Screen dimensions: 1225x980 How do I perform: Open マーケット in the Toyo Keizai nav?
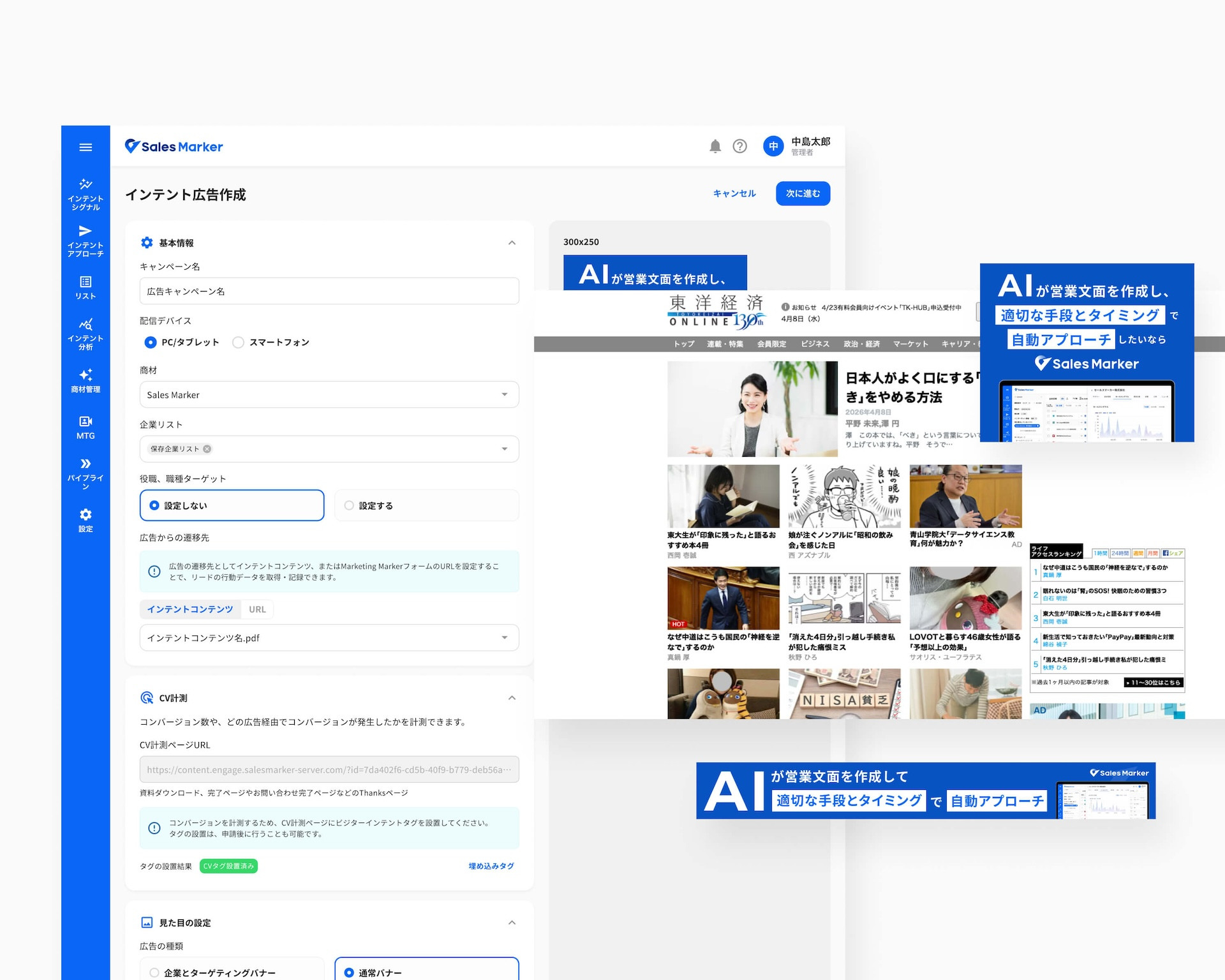pyautogui.click(x=910, y=344)
